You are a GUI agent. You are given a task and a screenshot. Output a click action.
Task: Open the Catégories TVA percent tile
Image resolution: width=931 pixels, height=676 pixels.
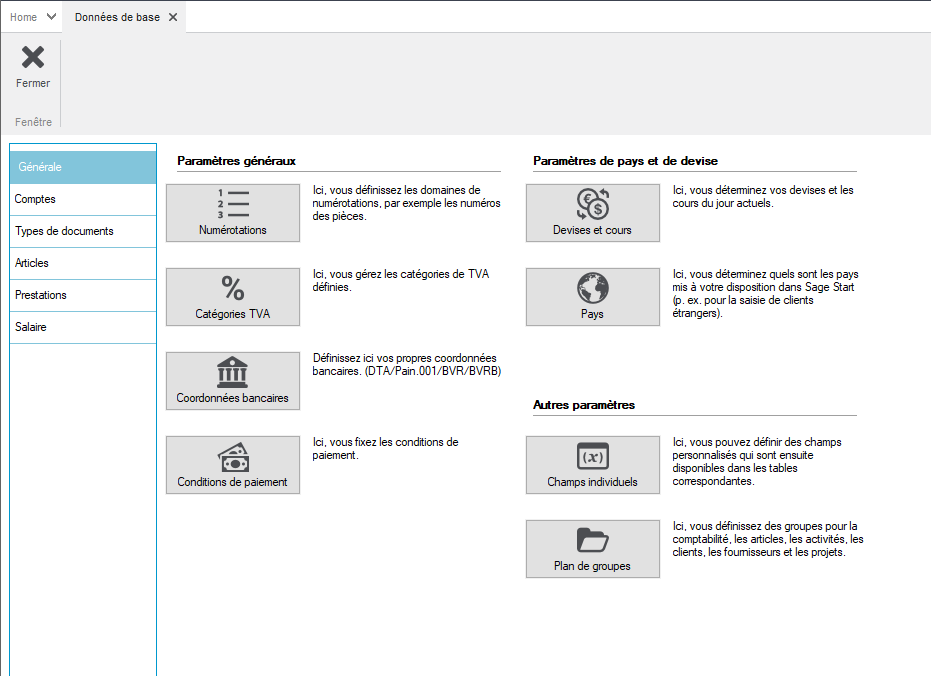pos(233,297)
